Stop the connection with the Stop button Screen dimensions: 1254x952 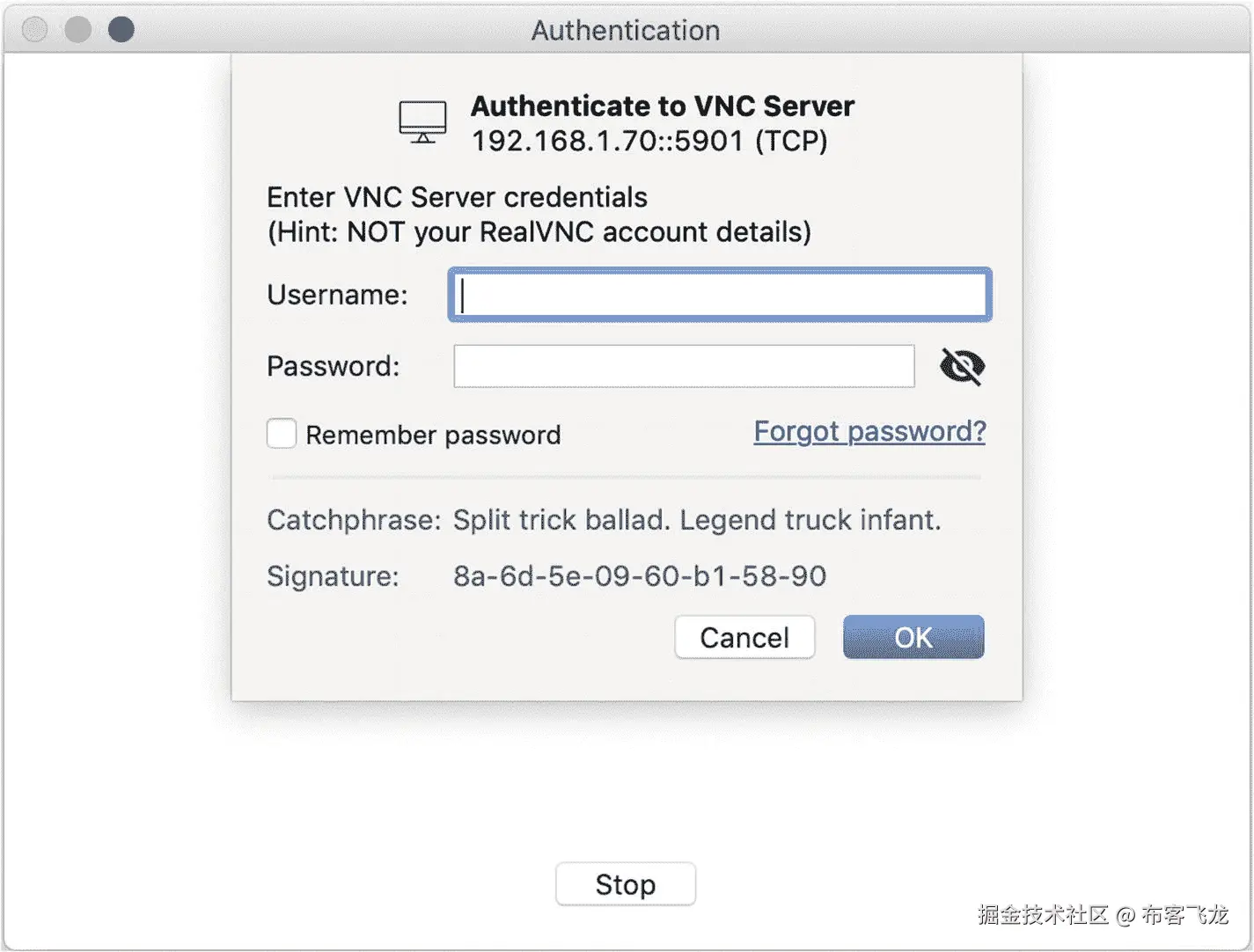point(625,884)
